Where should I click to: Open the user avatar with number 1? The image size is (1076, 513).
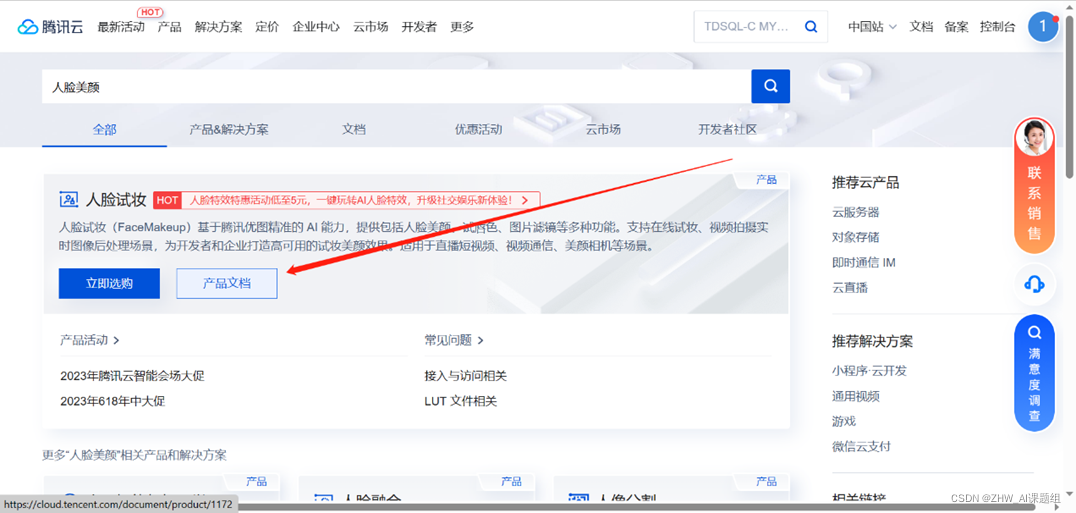pos(1043,27)
